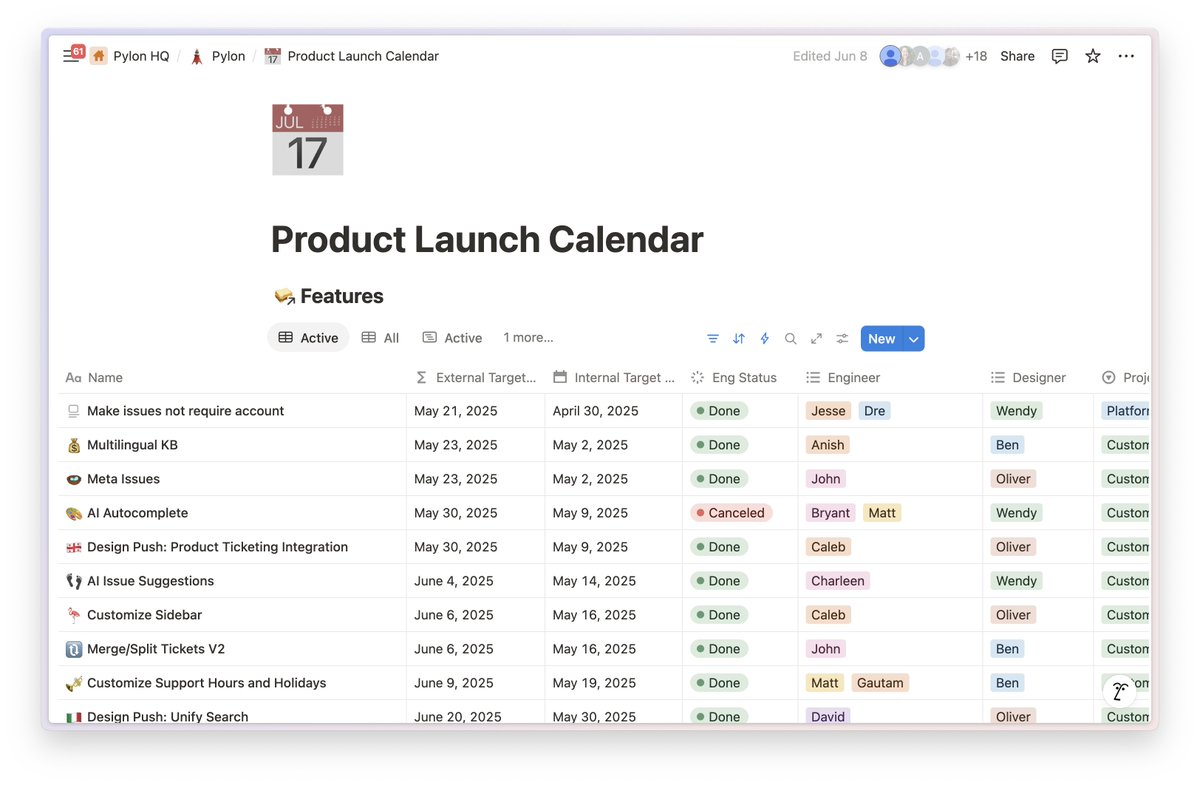Click the Bryant engineer tag
Image resolution: width=1200 pixels, height=785 pixels.
click(x=830, y=513)
